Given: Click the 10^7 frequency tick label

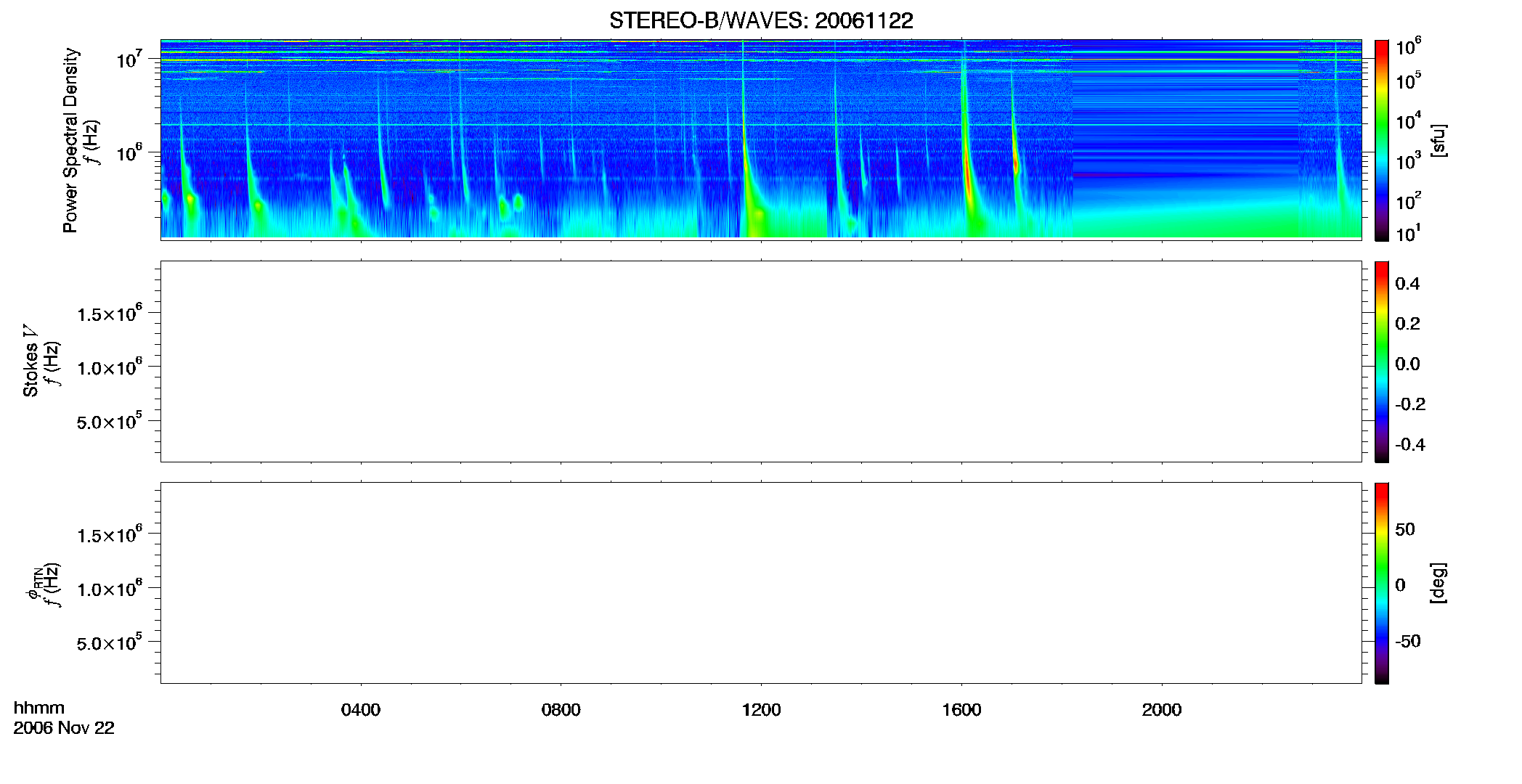Looking at the screenshot, I should (129, 60).
